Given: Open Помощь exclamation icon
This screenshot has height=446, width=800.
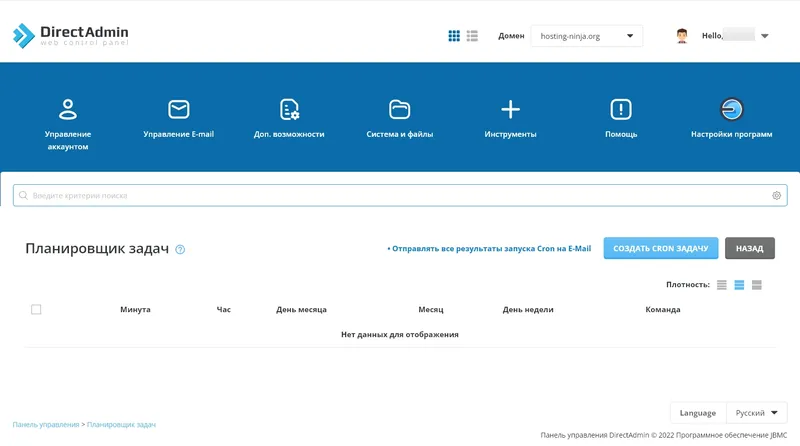Looking at the screenshot, I should click(x=621, y=109).
